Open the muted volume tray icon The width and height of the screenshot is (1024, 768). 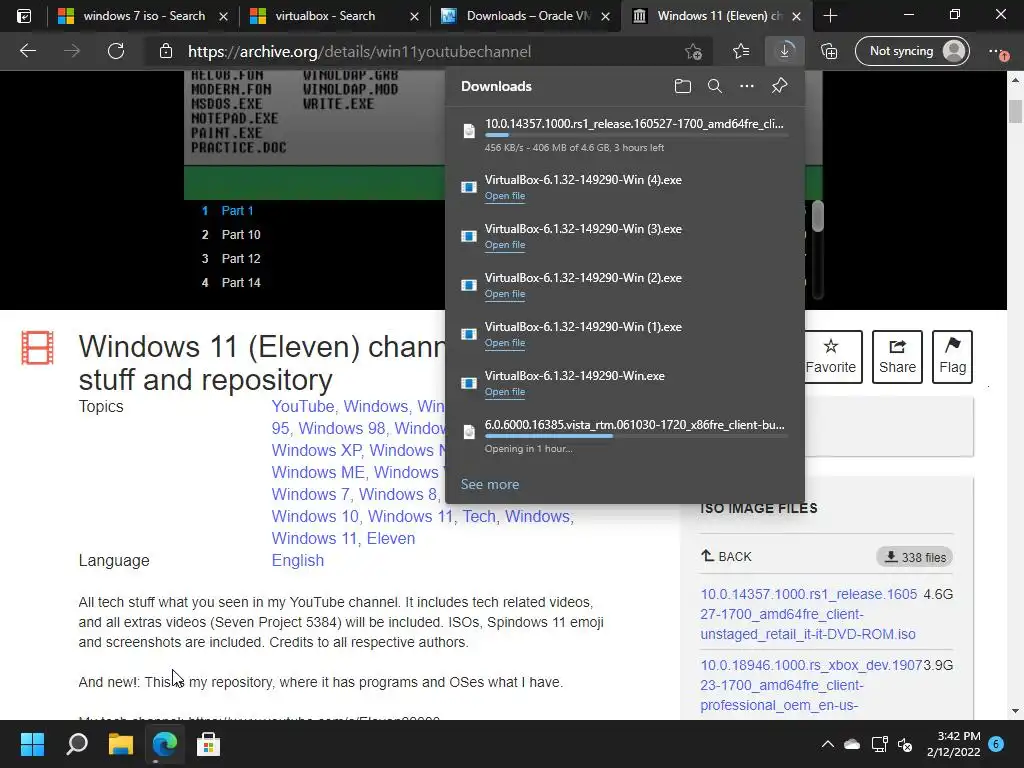[x=905, y=744]
